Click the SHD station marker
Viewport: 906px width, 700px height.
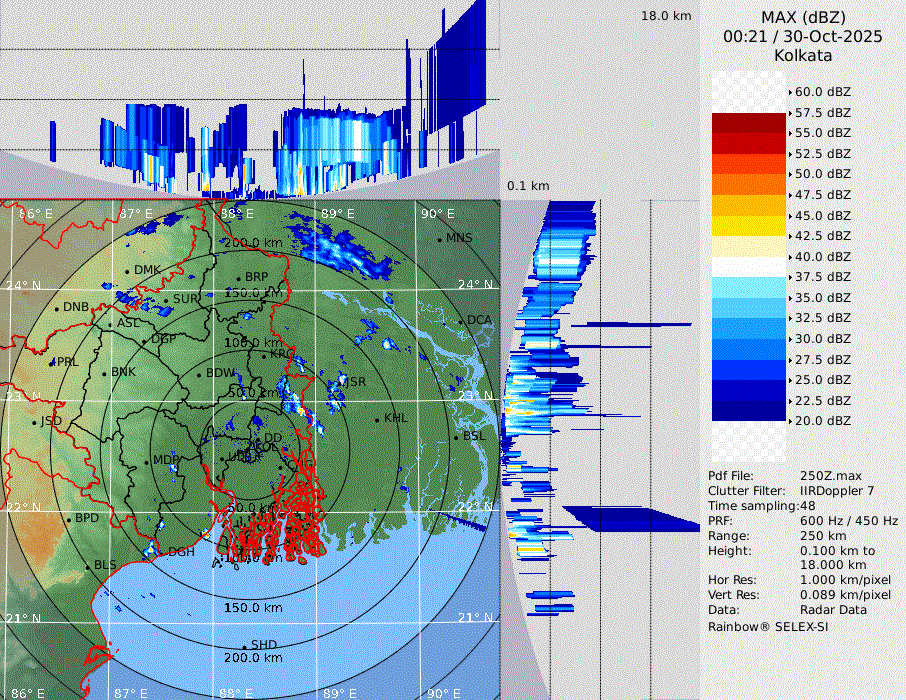[x=245, y=645]
